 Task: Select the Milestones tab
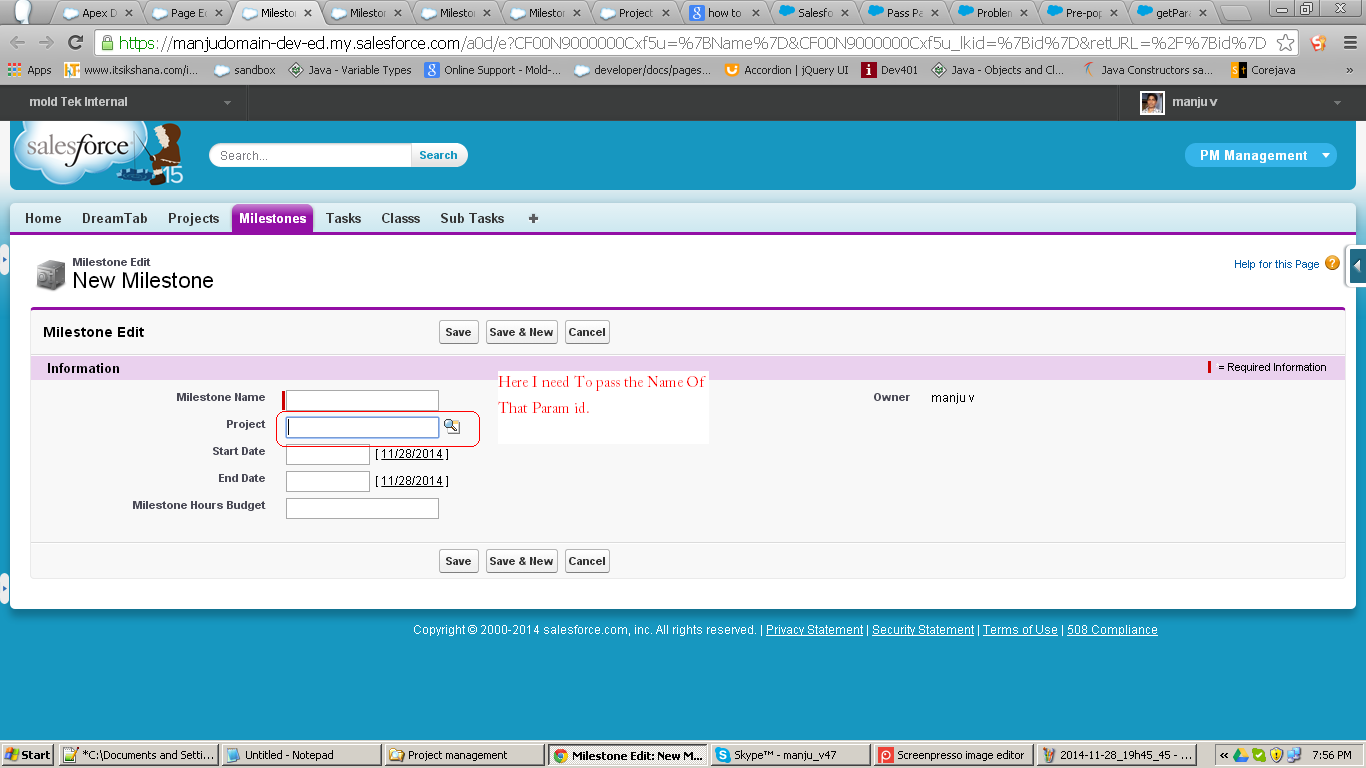pos(272,218)
